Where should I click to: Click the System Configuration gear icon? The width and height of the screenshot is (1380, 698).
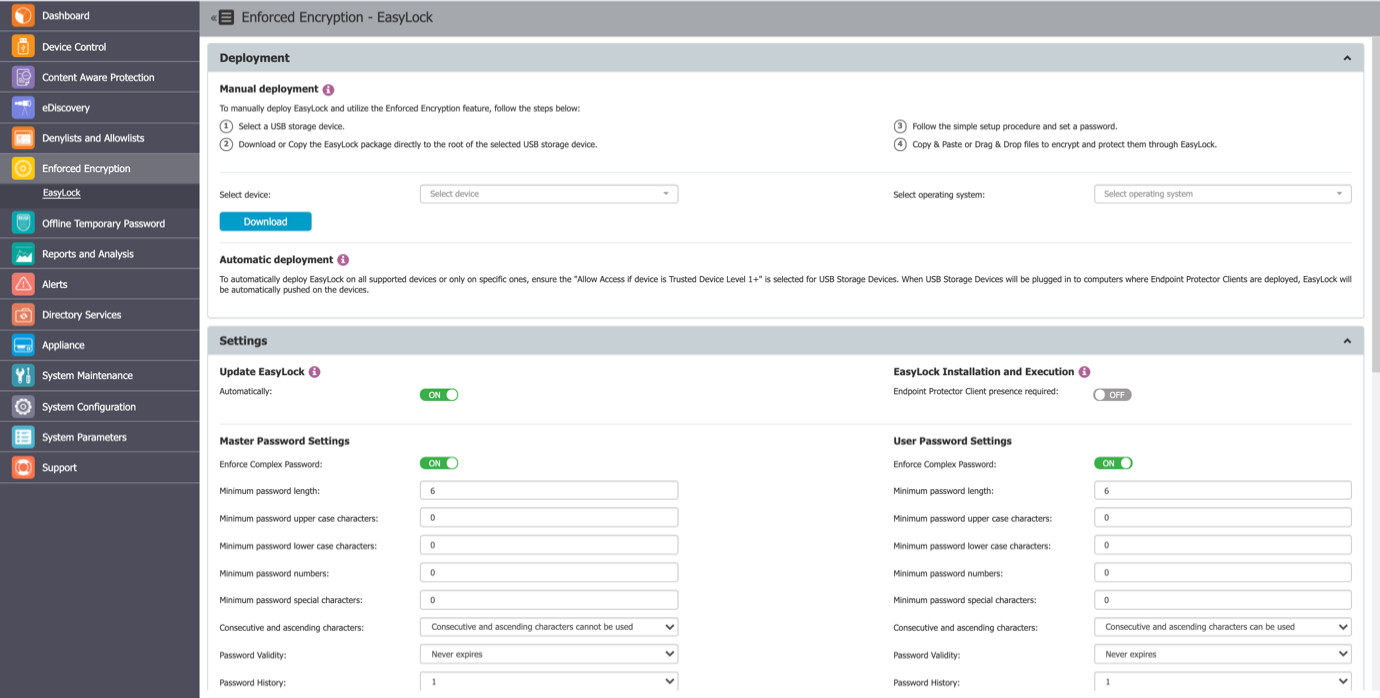click(23, 407)
